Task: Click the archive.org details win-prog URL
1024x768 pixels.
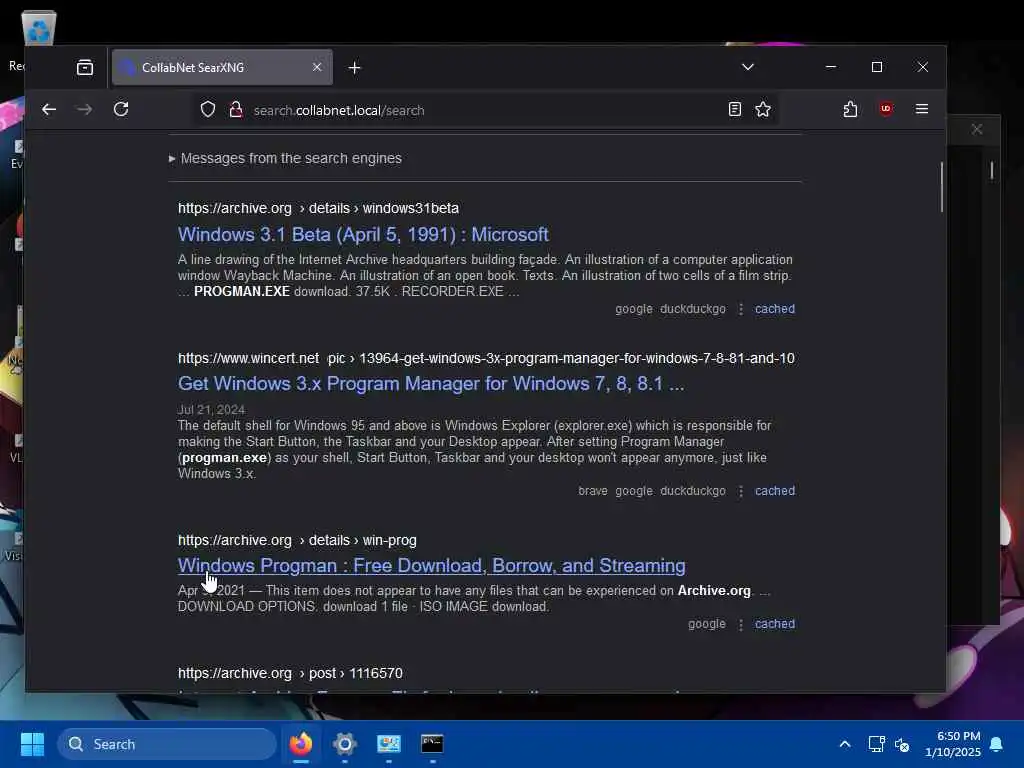Action: (x=297, y=541)
